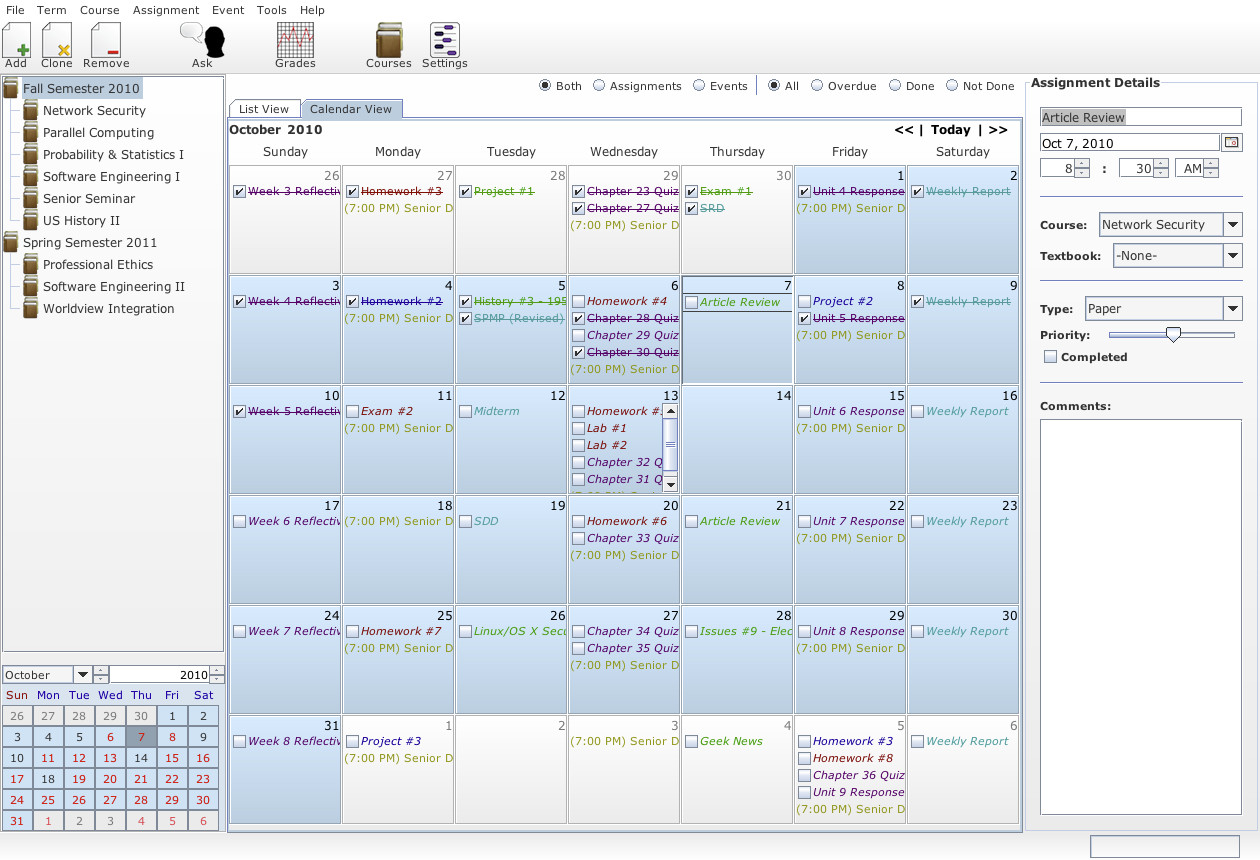Check off Article Review on October 7
This screenshot has height=860, width=1260.
691,302
